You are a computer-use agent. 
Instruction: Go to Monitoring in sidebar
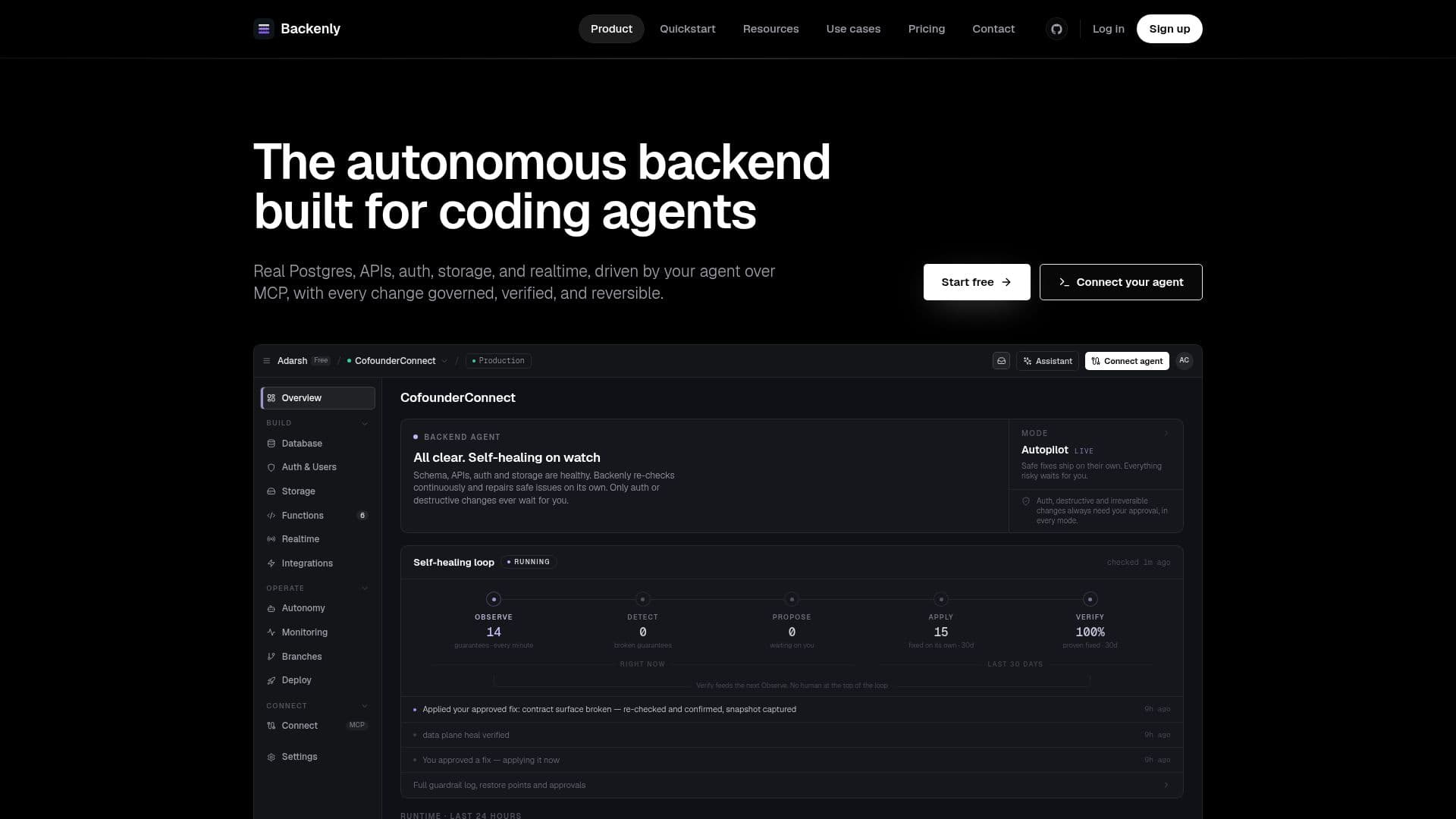click(318, 632)
